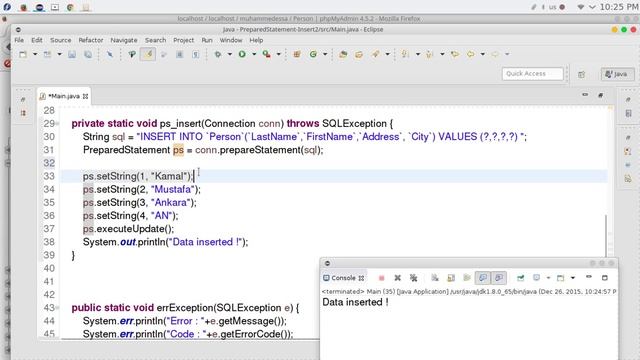Click the Clear Console icon
This screenshot has width=640, height=360.
(x=435, y=278)
